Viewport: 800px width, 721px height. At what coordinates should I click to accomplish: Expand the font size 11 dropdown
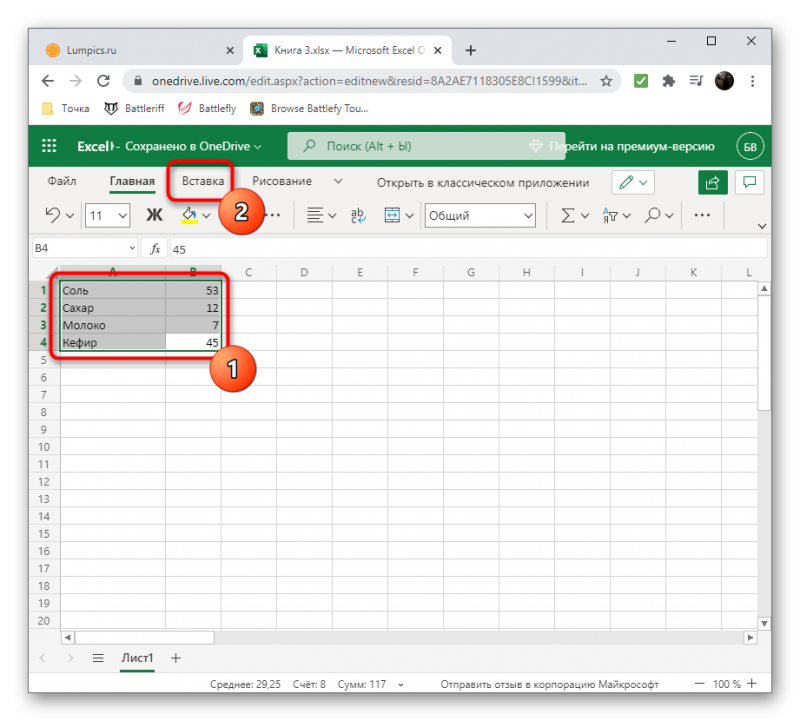(123, 215)
